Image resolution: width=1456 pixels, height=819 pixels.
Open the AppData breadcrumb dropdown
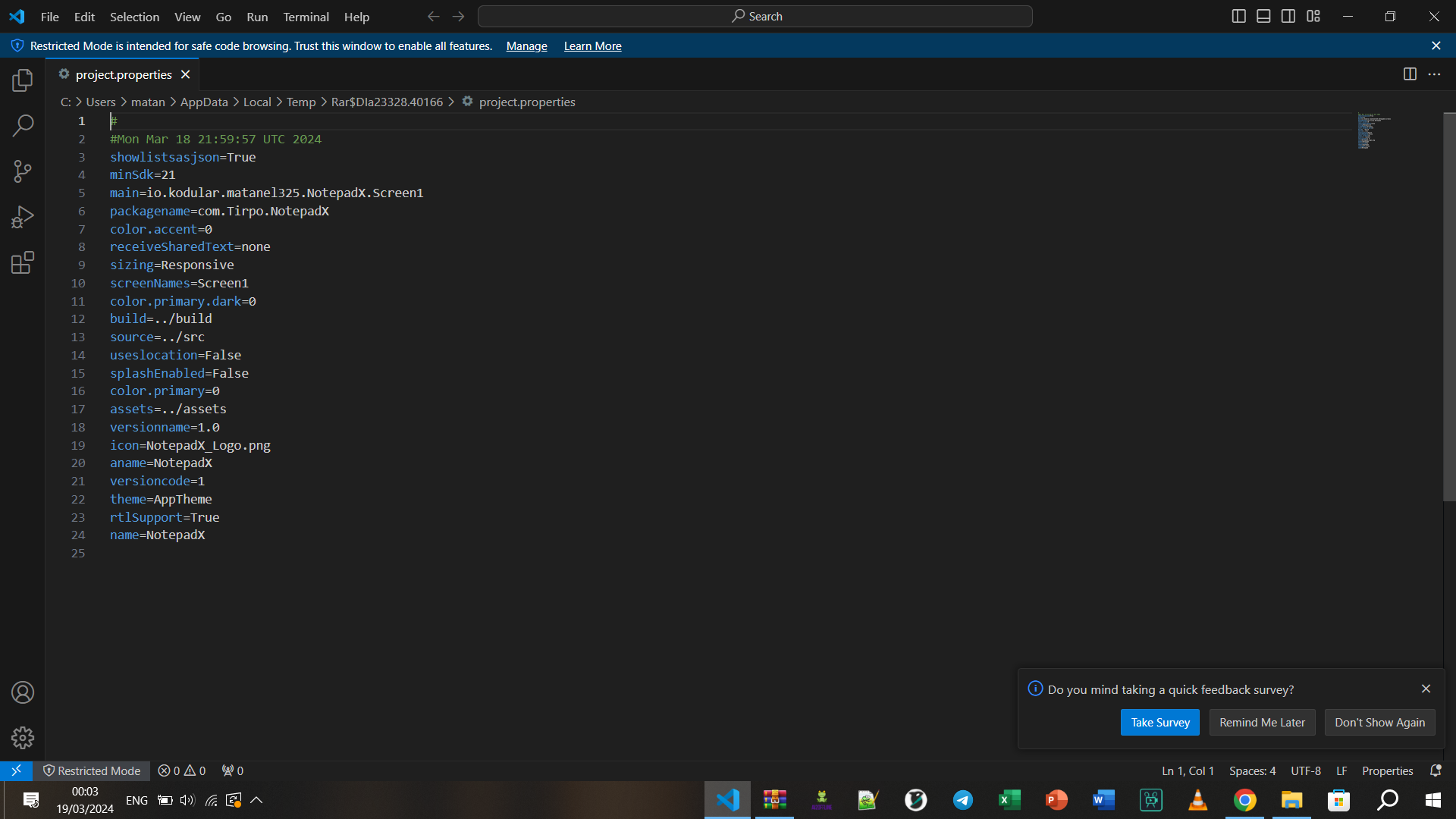pyautogui.click(x=203, y=102)
